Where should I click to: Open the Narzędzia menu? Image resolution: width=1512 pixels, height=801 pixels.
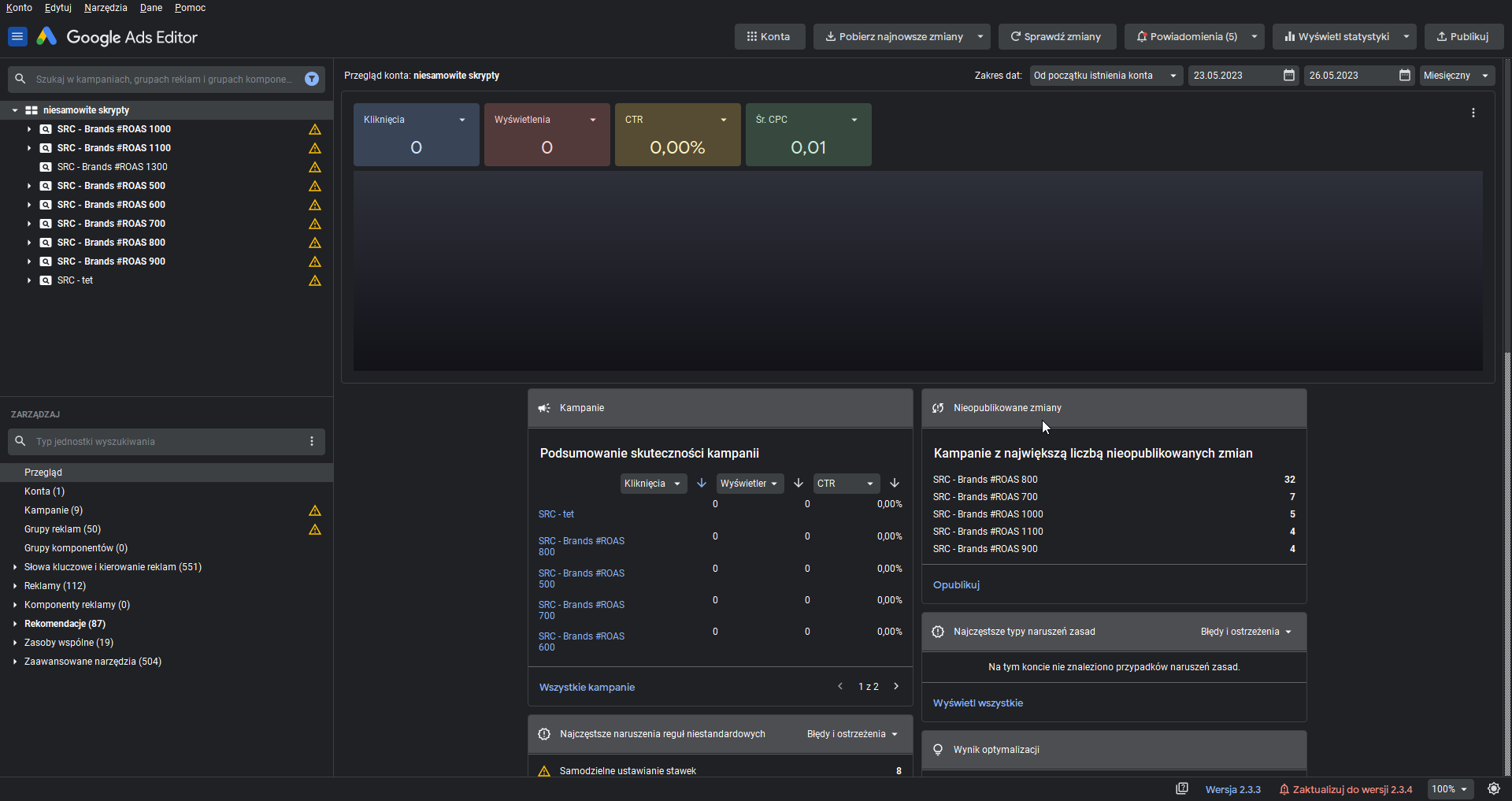tap(106, 8)
